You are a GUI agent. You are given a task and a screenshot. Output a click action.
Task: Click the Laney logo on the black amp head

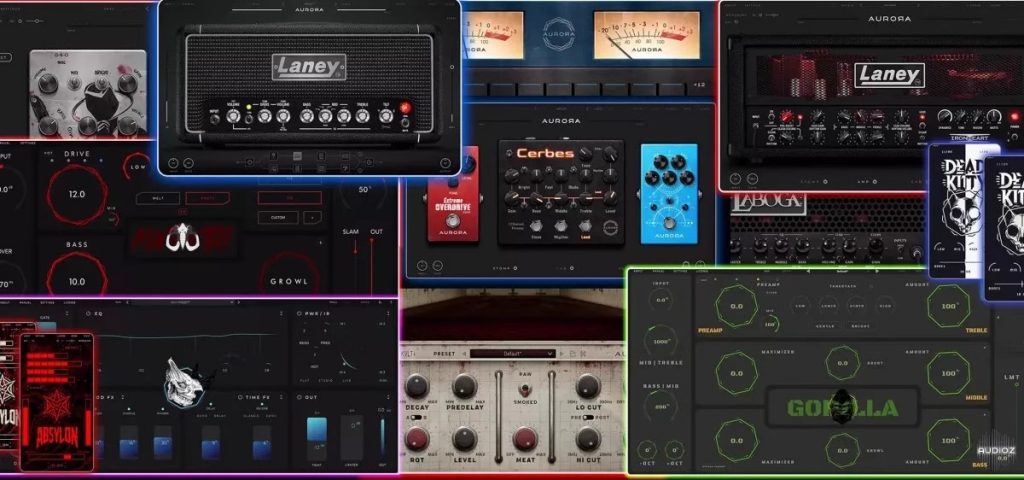coord(309,67)
